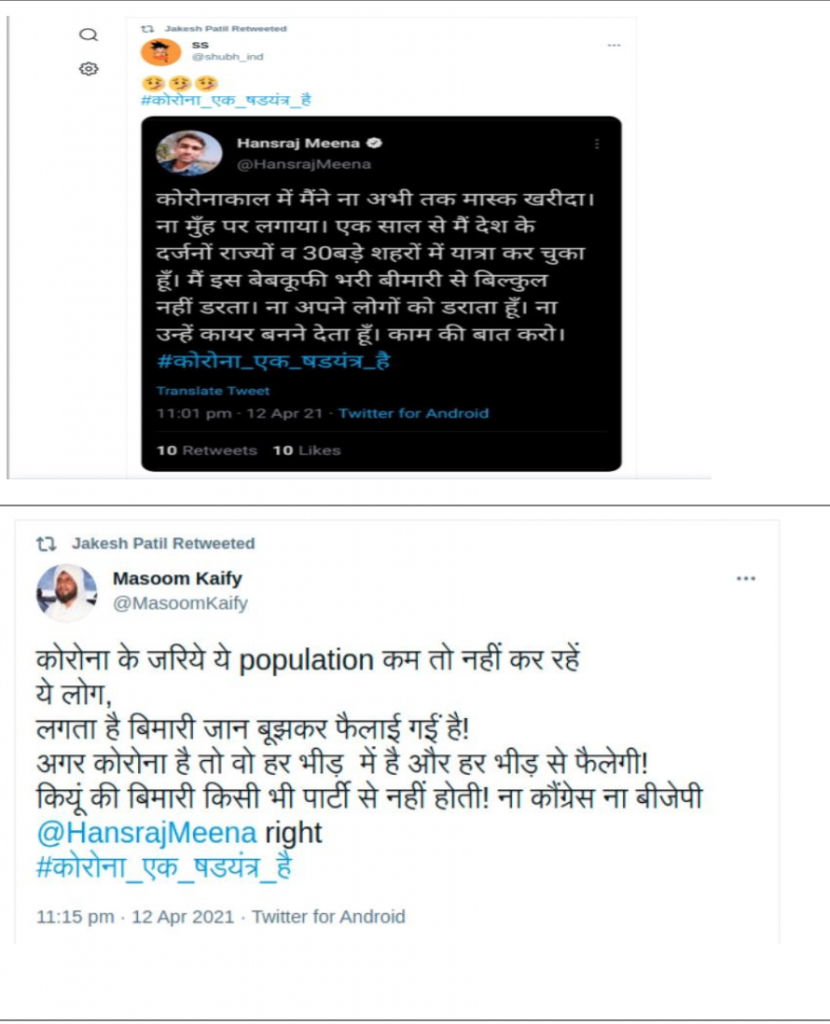This screenshot has height=1024, width=830.
Task: Open Hansraj Meena's profile picture
Action: tap(189, 153)
